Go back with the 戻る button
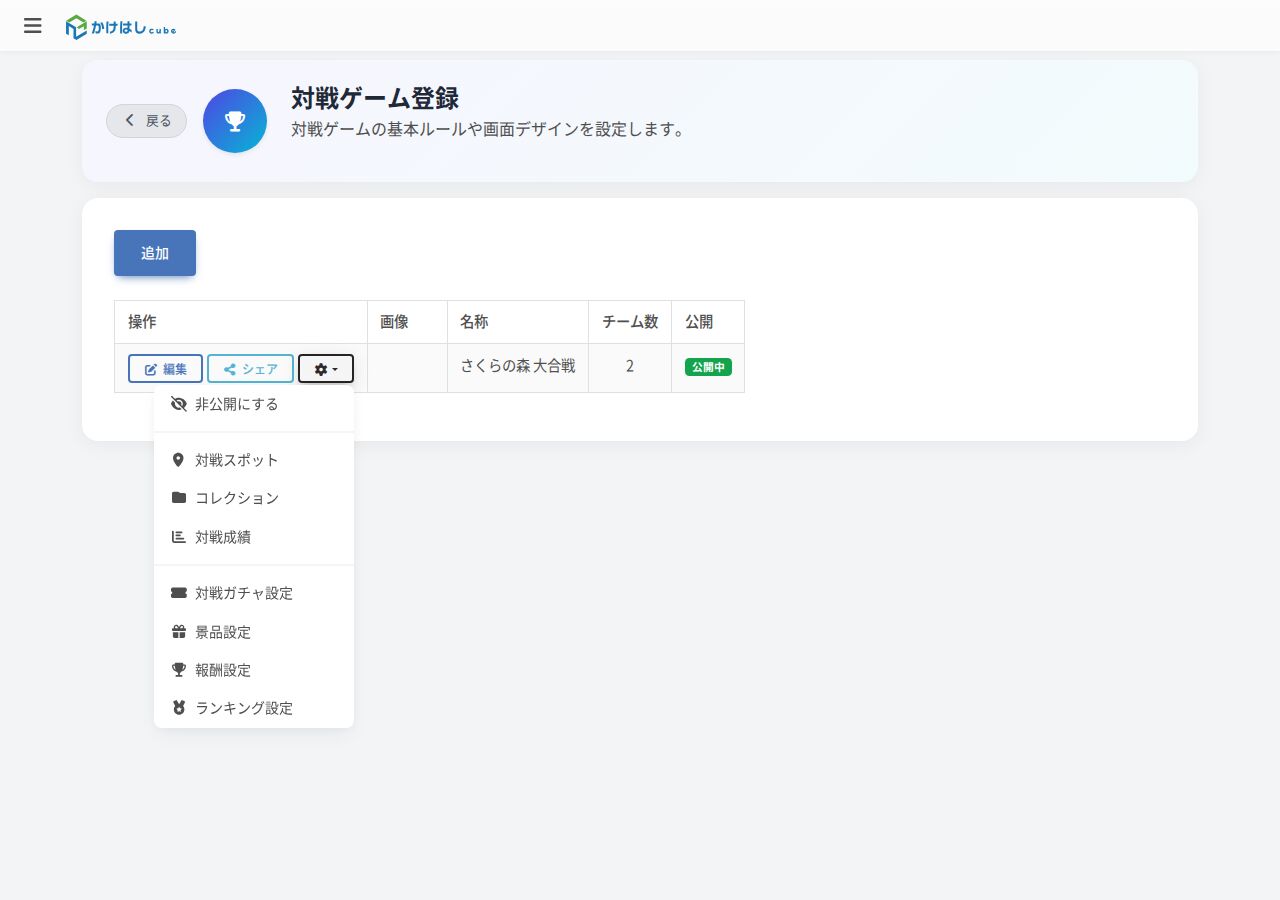The height and width of the screenshot is (900, 1280). [x=147, y=121]
